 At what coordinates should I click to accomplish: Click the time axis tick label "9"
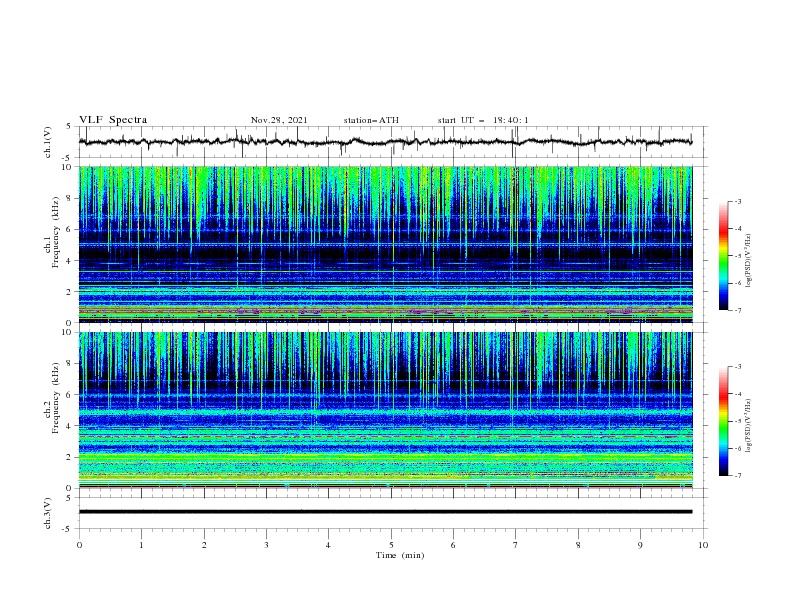coord(640,545)
